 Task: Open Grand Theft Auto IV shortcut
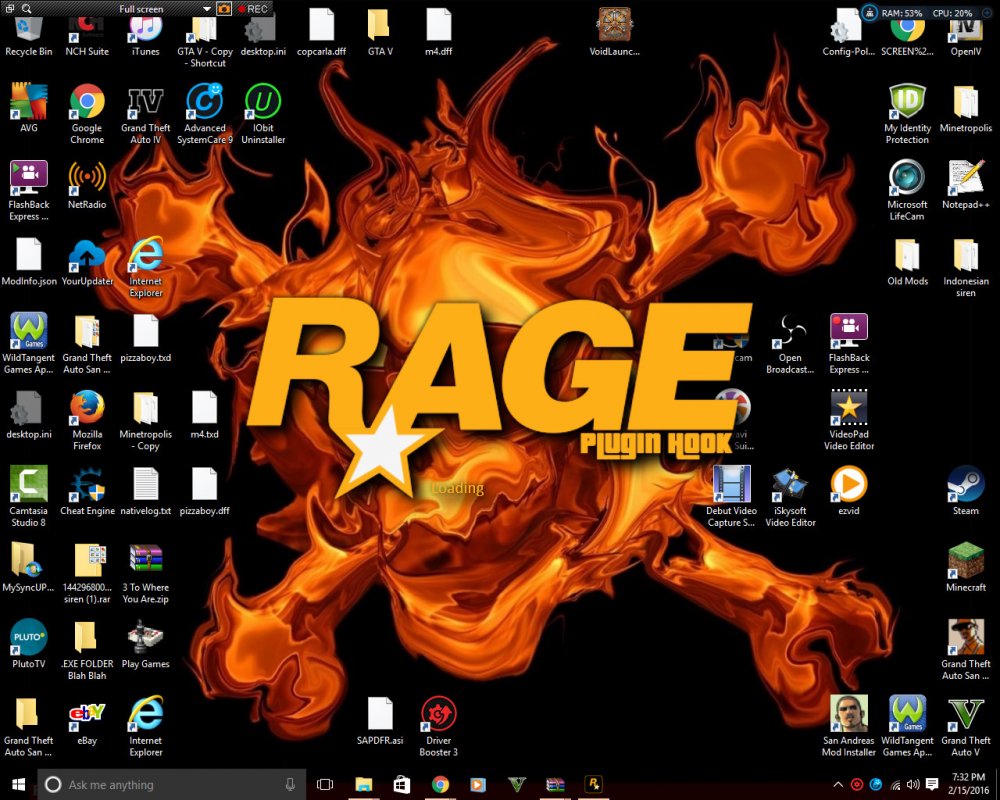pyautogui.click(x=145, y=114)
